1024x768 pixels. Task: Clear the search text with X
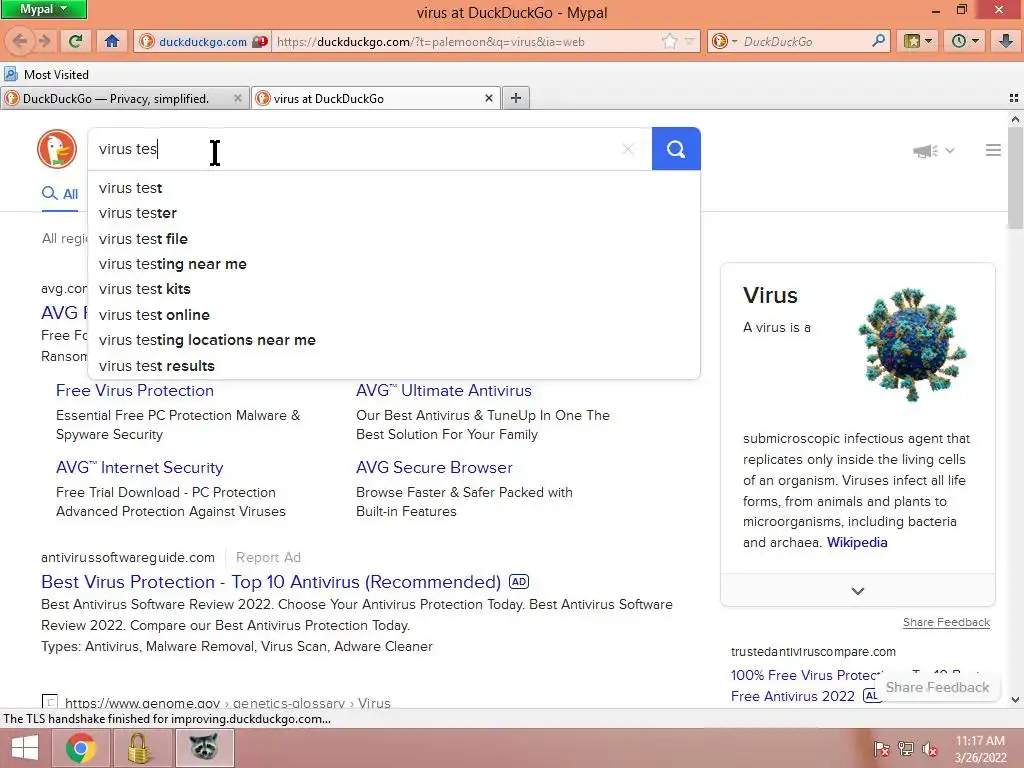click(628, 149)
